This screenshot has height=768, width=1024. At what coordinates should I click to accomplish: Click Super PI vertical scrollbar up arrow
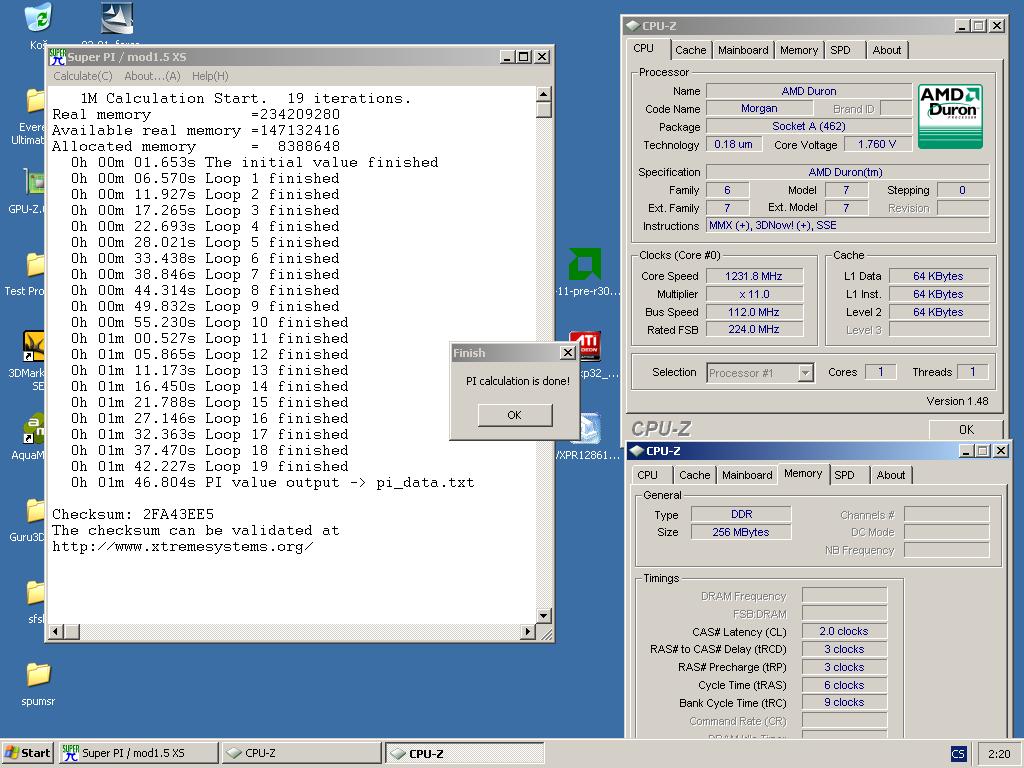point(543,94)
